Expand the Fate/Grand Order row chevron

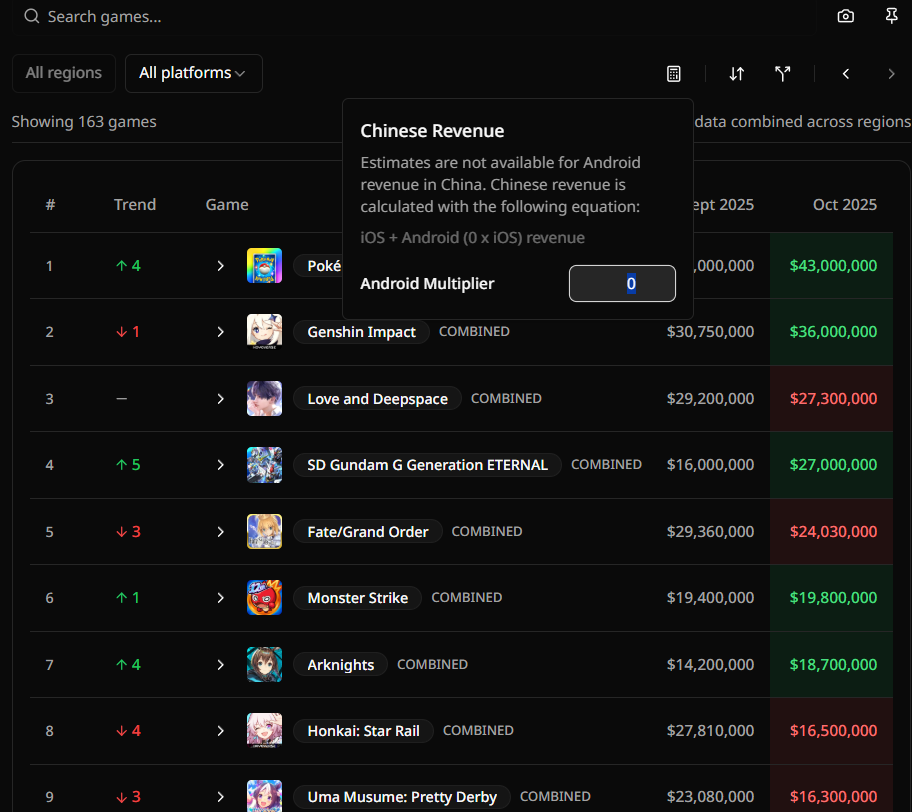tap(221, 532)
